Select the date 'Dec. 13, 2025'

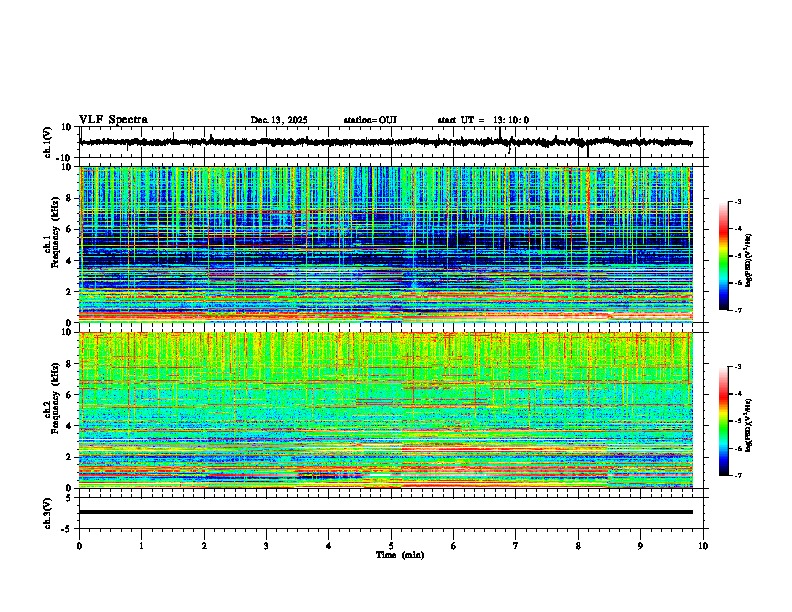279,120
